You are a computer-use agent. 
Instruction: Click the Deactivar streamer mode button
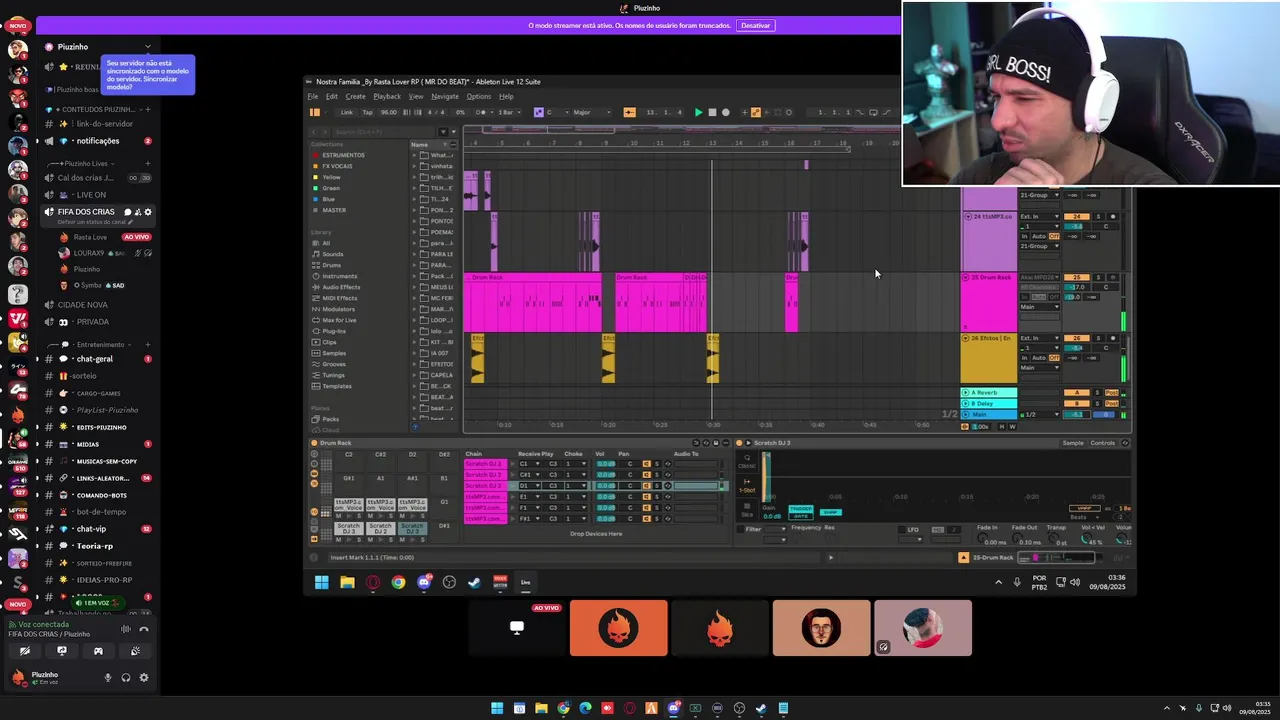[x=756, y=25]
